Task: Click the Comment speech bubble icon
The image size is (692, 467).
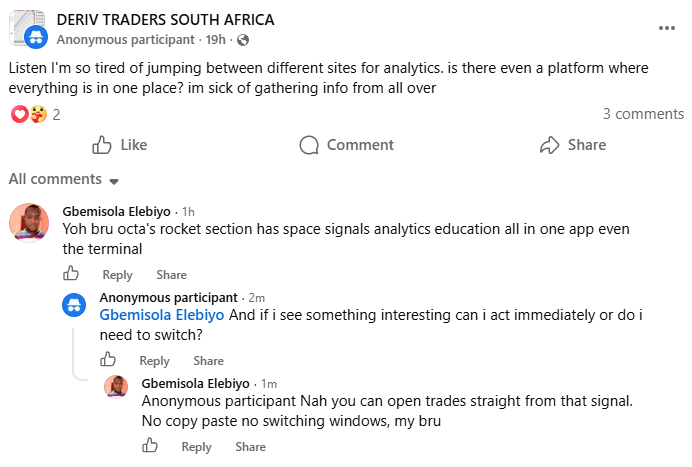Action: [309, 145]
